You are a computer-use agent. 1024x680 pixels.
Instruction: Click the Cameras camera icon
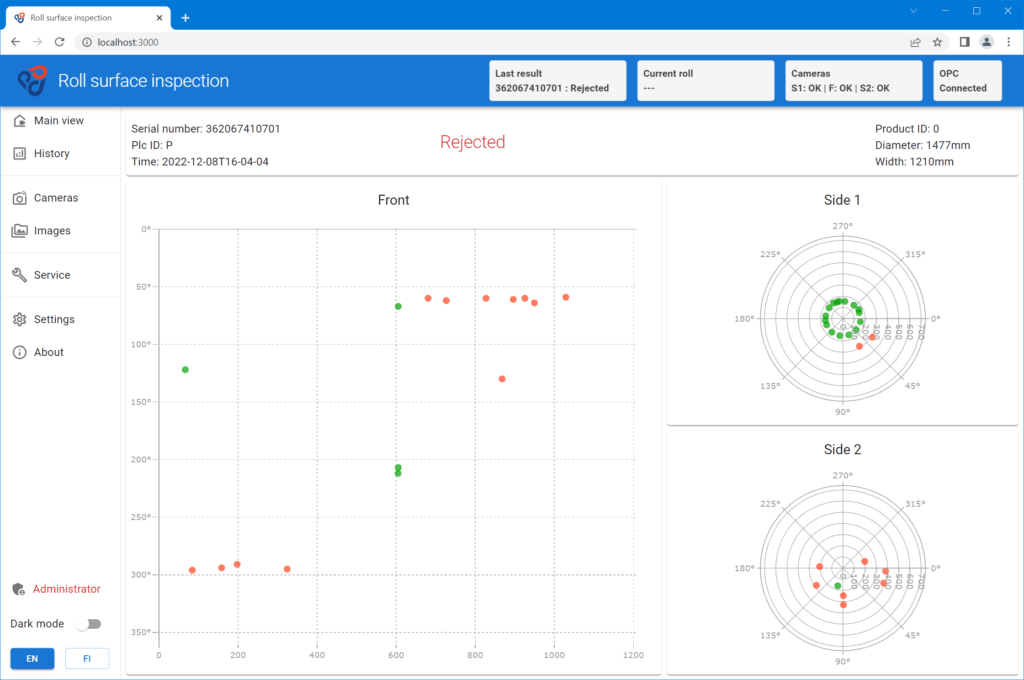(20, 198)
